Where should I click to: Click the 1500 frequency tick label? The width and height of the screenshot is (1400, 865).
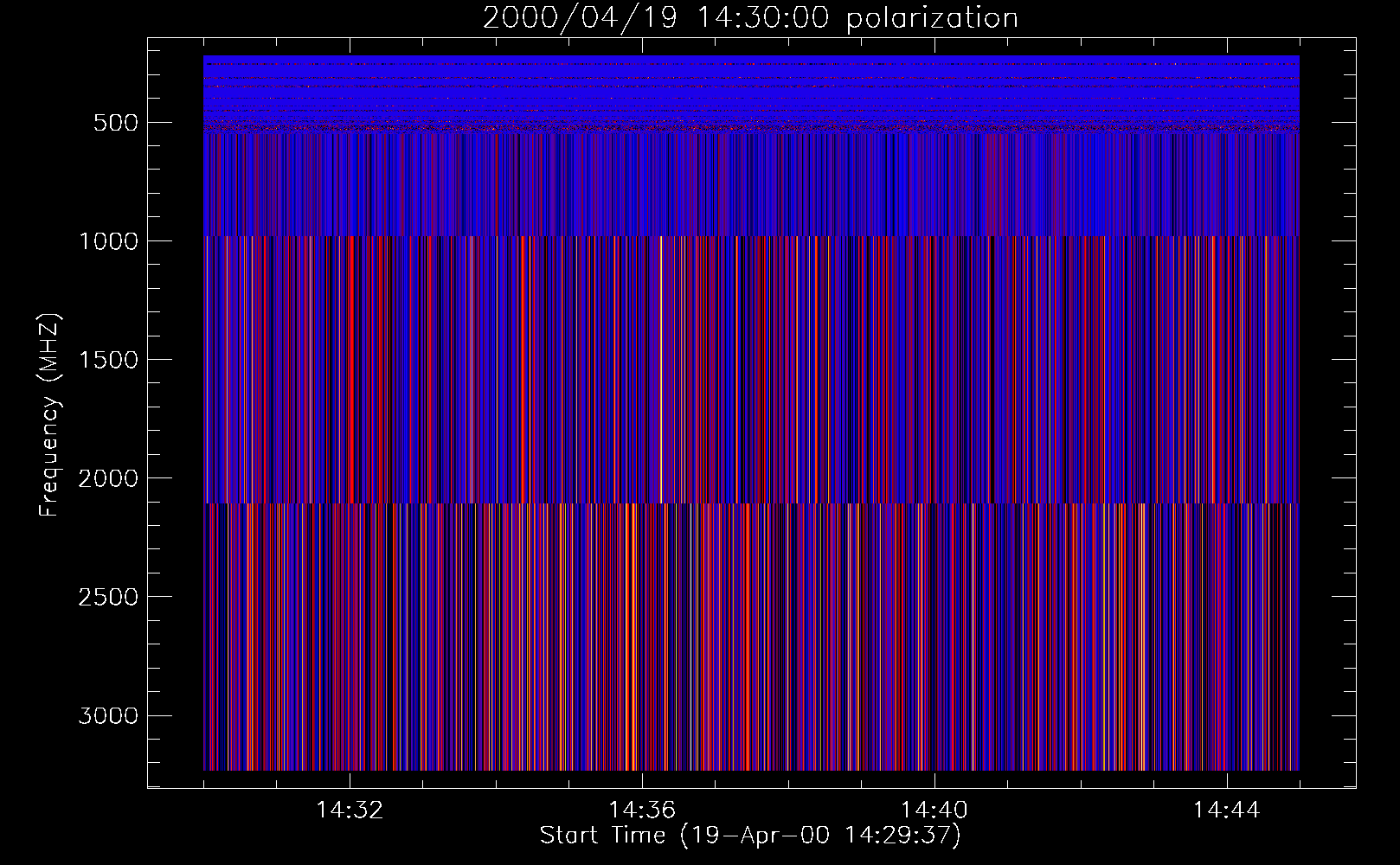(108, 360)
